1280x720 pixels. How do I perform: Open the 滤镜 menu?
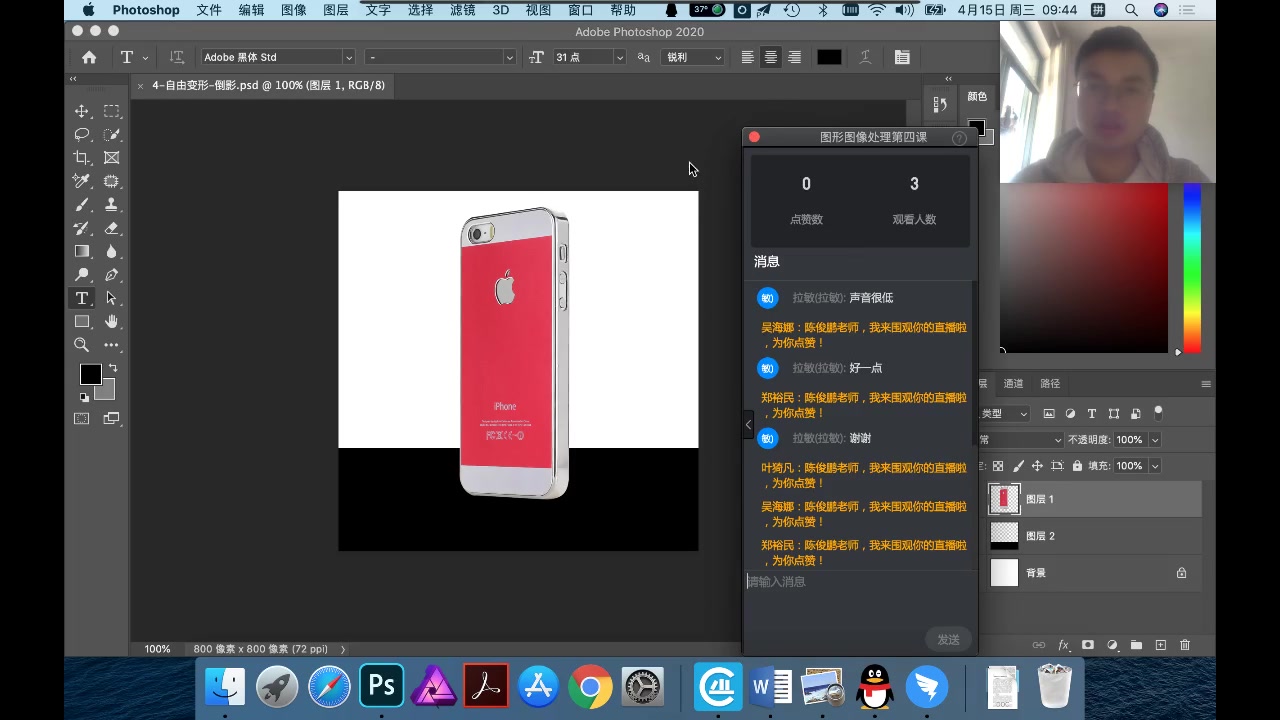tap(462, 10)
